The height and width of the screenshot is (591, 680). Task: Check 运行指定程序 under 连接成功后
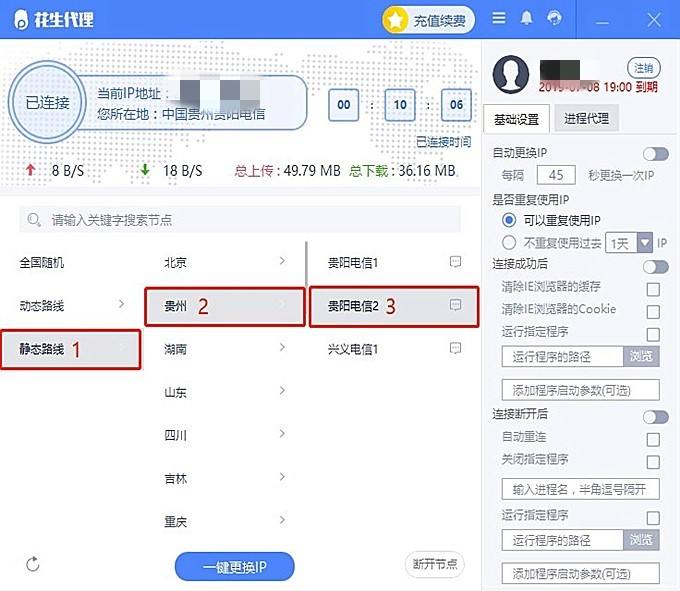coord(653,334)
